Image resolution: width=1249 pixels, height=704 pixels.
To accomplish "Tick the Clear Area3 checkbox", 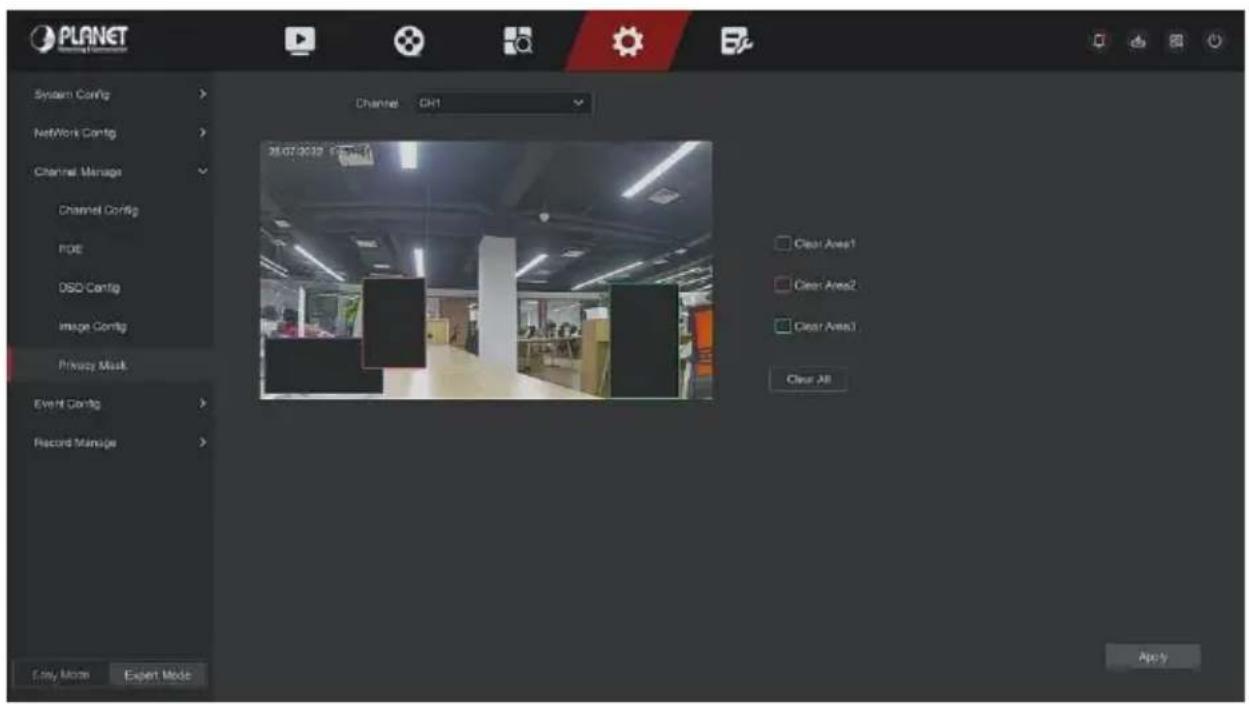I will point(784,325).
